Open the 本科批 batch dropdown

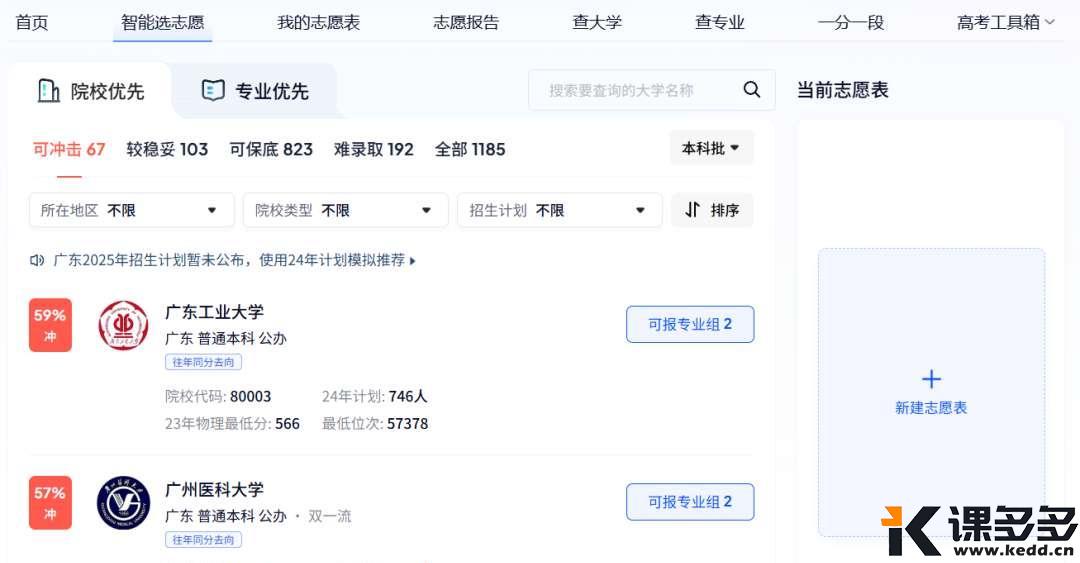711,148
